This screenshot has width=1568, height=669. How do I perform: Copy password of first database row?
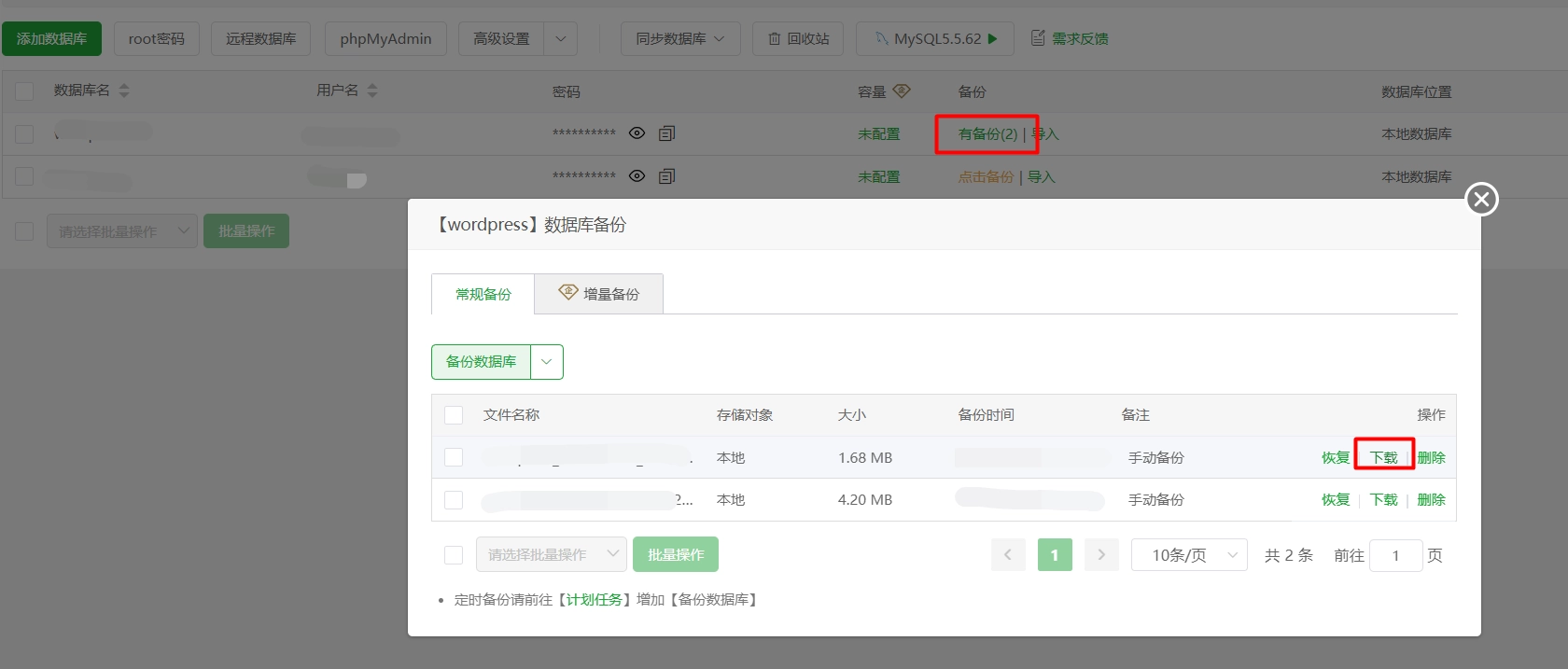[666, 133]
